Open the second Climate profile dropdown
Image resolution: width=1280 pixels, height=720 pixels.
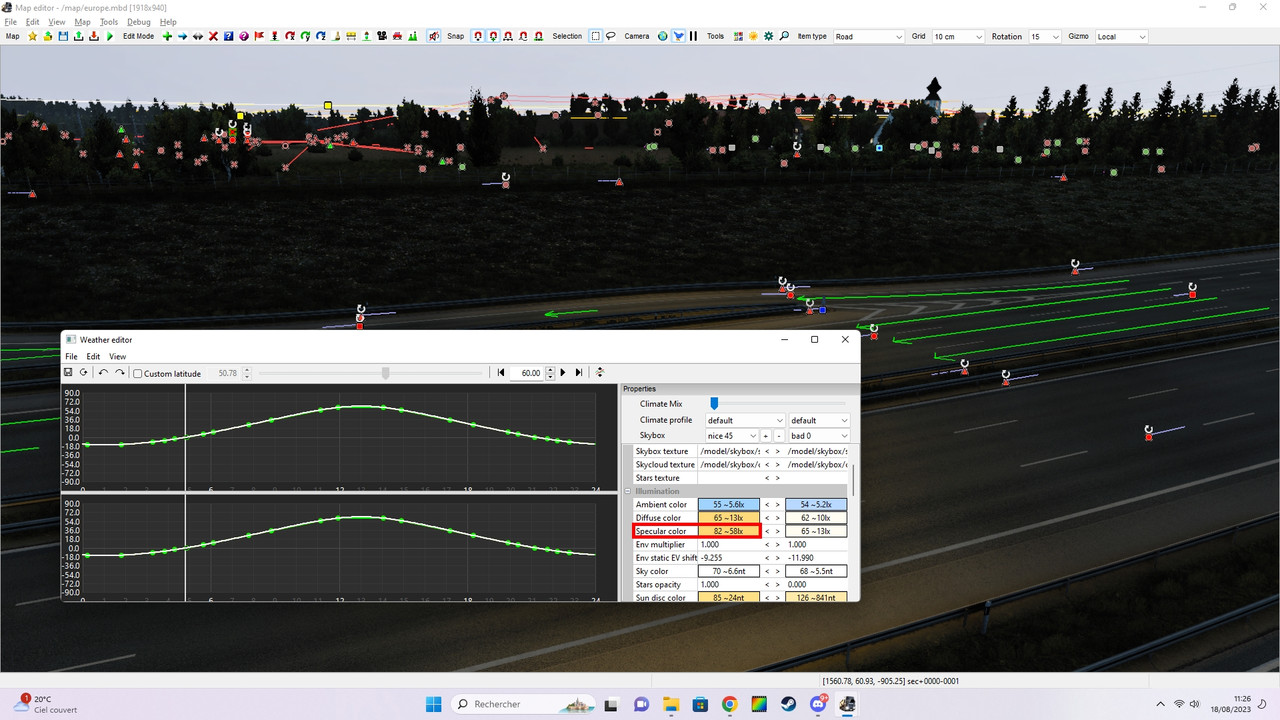(x=819, y=420)
